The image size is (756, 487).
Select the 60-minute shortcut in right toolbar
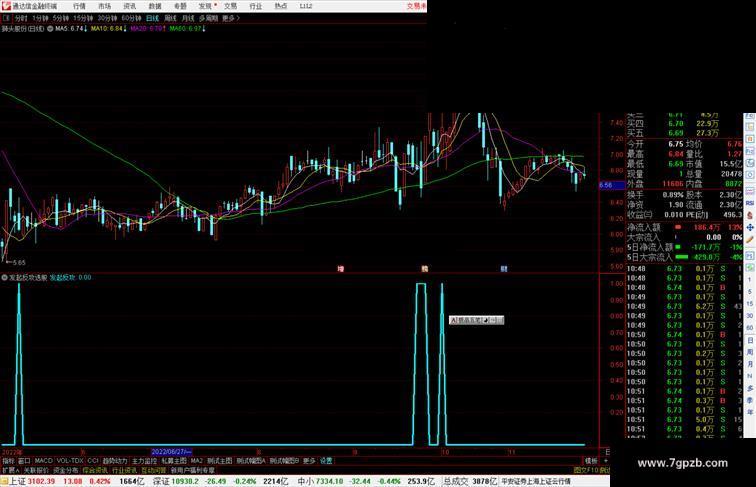750,328
